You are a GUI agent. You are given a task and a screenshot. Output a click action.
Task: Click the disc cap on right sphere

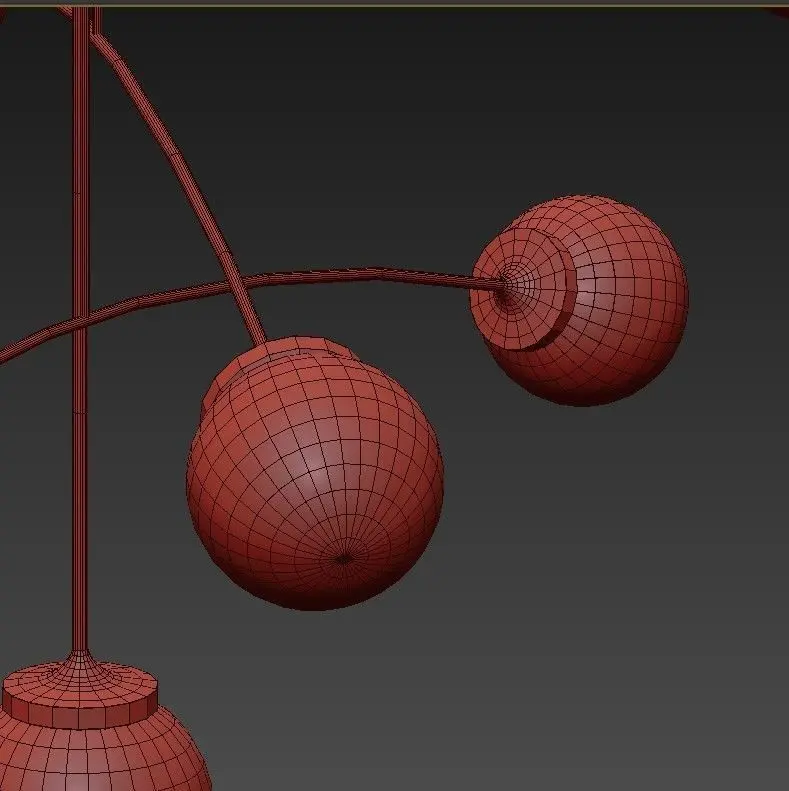522,290
